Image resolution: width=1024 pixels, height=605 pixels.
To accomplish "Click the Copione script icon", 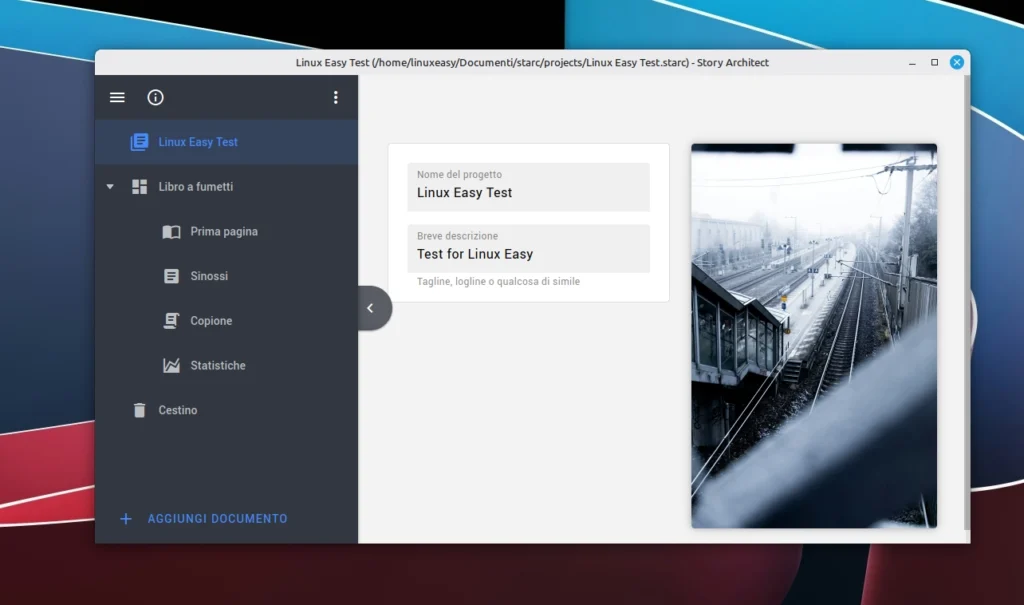I will click(171, 321).
